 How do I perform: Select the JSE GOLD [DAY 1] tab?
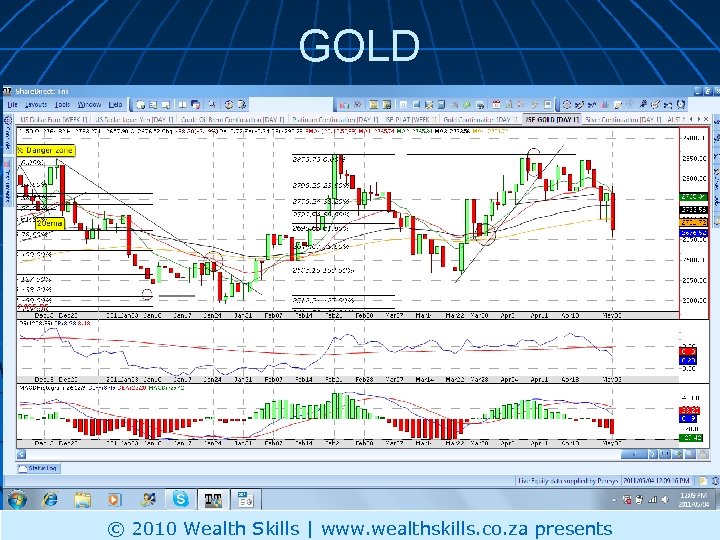tap(552, 119)
